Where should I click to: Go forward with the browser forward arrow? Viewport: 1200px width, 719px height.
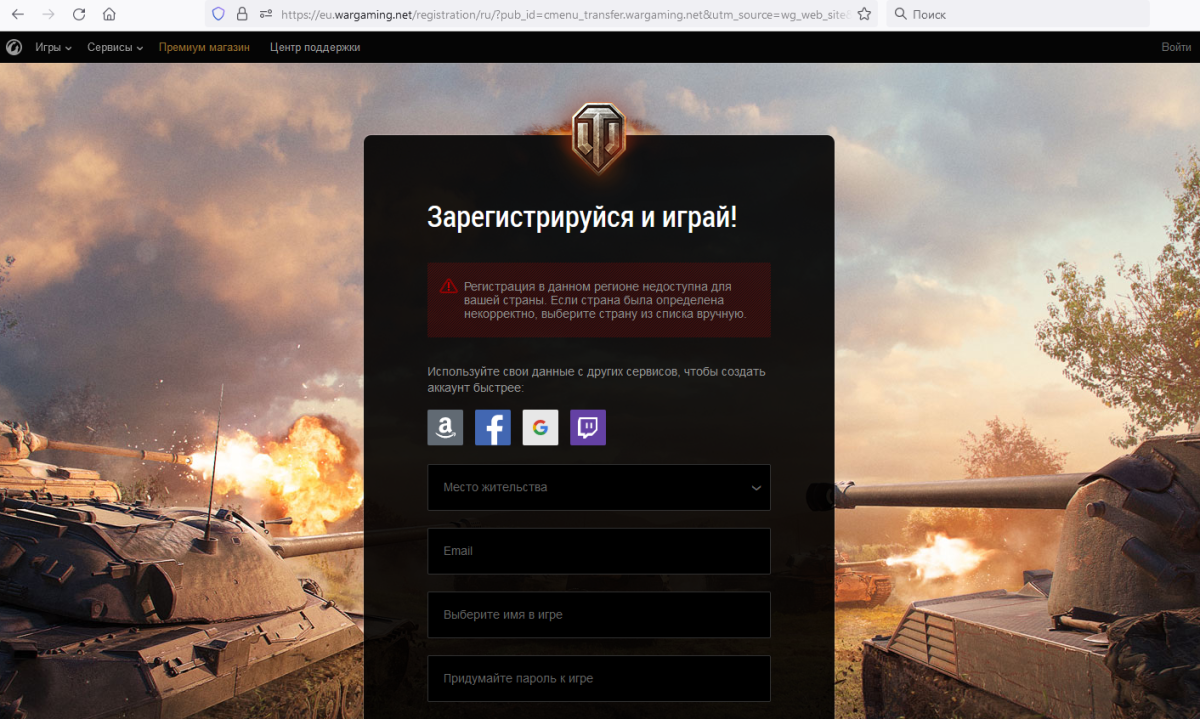tap(48, 15)
